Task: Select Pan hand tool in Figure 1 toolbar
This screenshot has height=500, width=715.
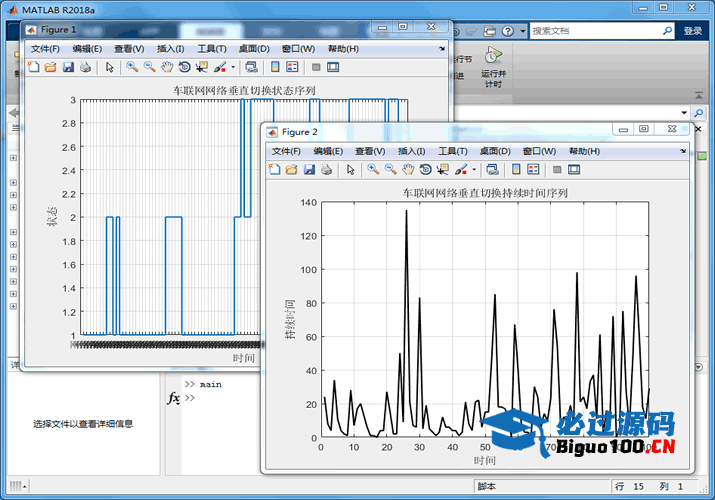Action: click(x=167, y=67)
